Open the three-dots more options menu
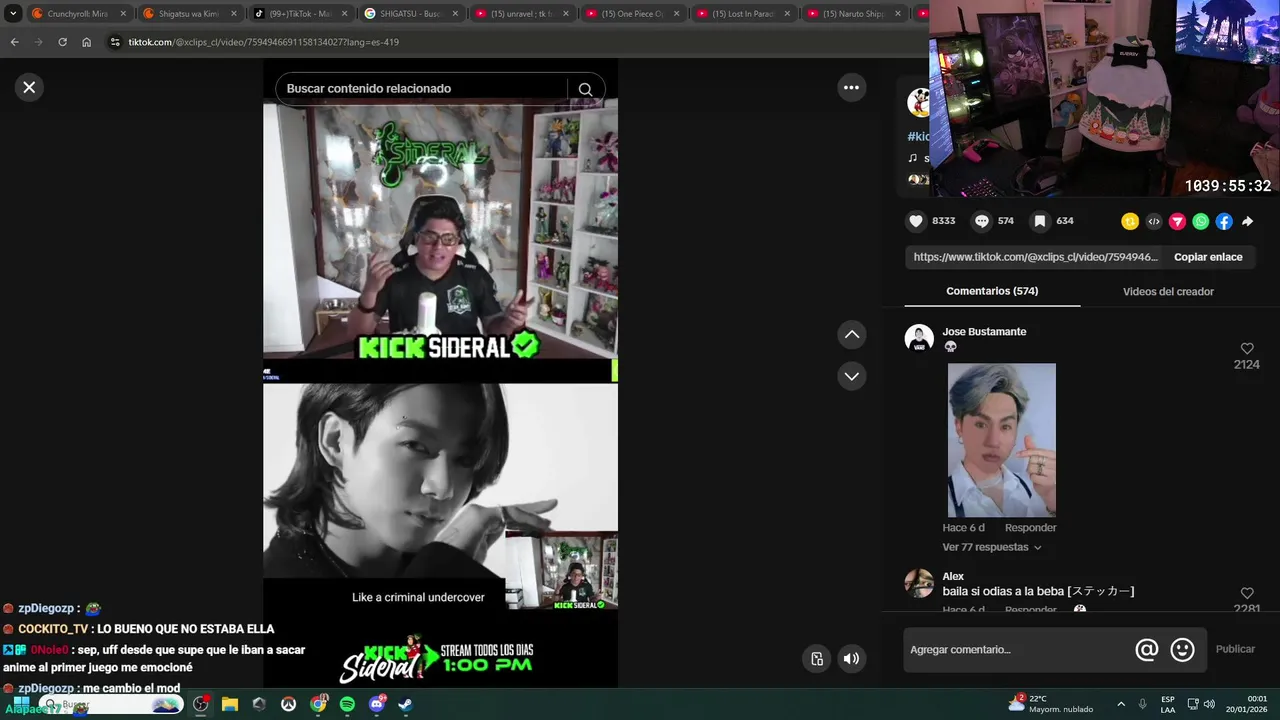 [851, 87]
